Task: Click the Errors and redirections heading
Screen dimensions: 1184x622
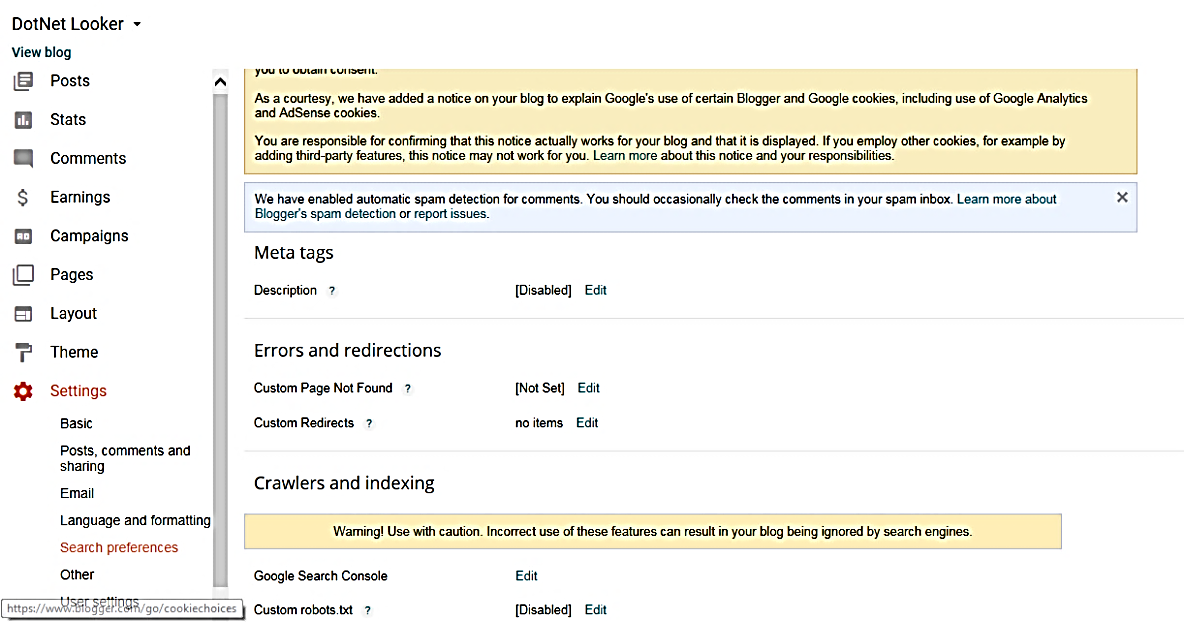Action: (x=347, y=350)
